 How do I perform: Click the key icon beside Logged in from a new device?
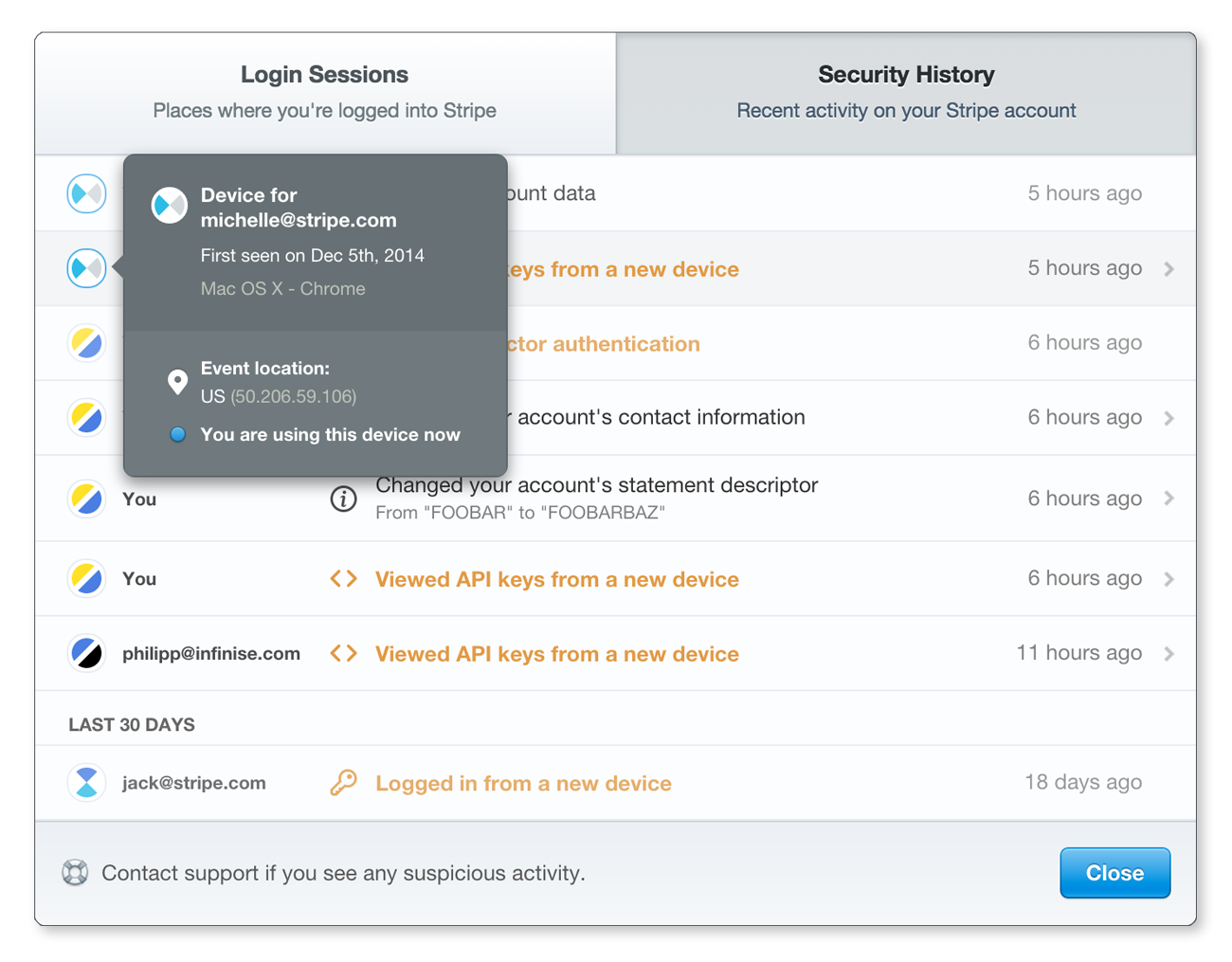pos(343,783)
